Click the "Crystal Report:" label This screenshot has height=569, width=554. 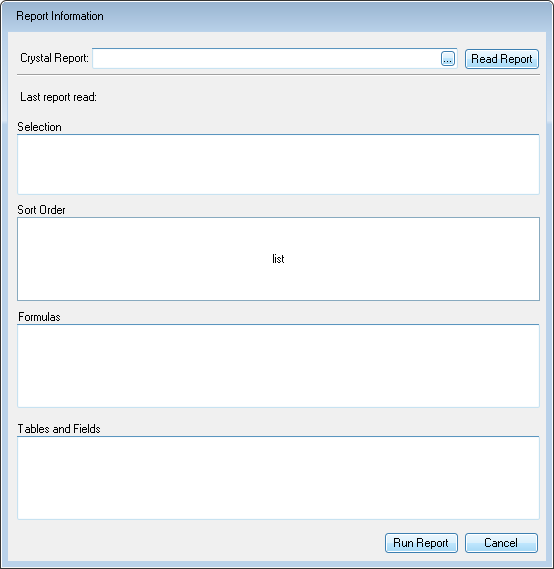54,58
